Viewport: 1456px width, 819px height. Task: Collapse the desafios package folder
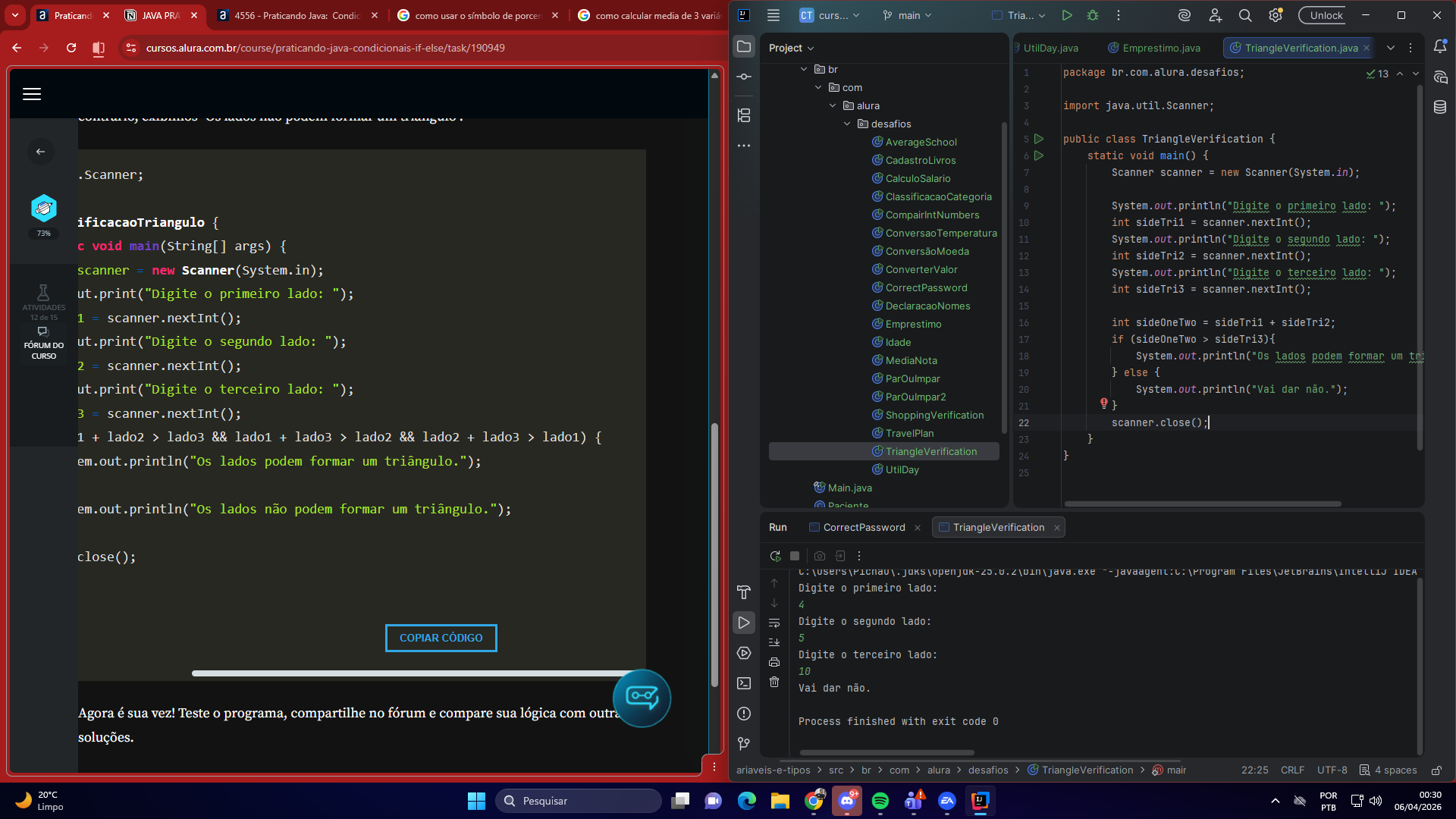[x=847, y=124]
